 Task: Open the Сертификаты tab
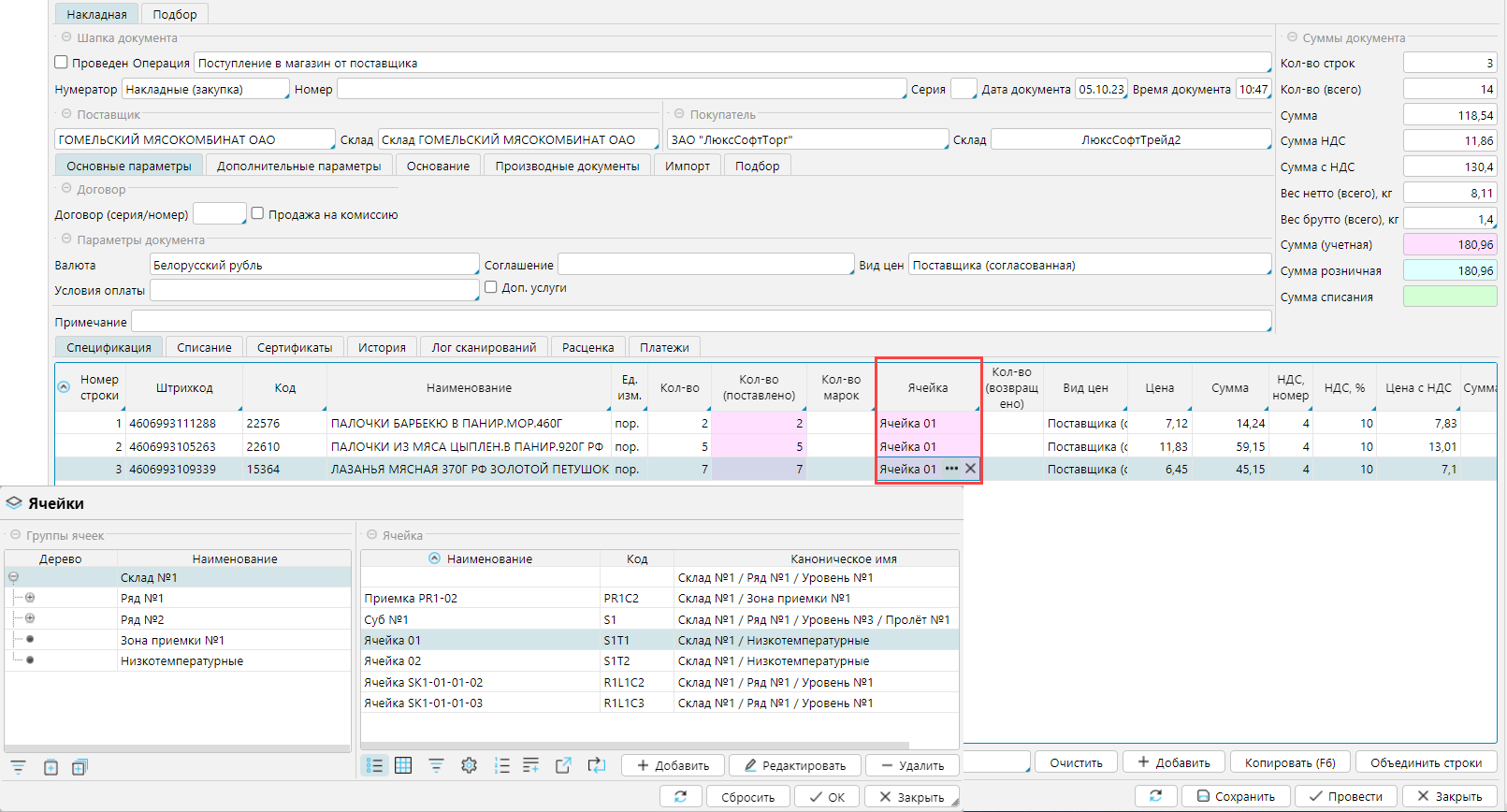(x=295, y=347)
